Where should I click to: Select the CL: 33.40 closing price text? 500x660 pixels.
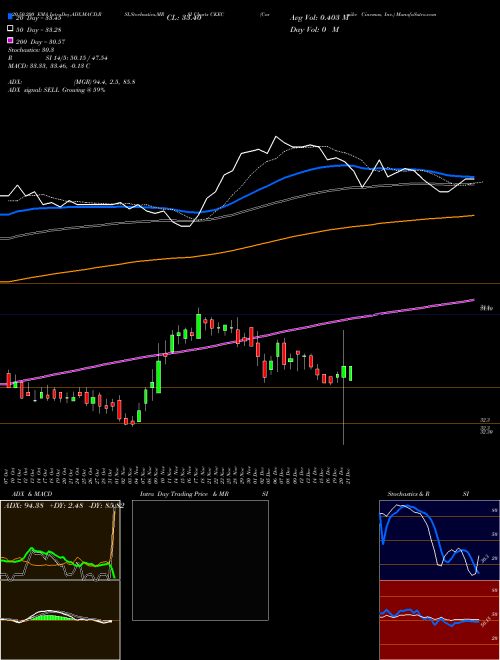184,18
